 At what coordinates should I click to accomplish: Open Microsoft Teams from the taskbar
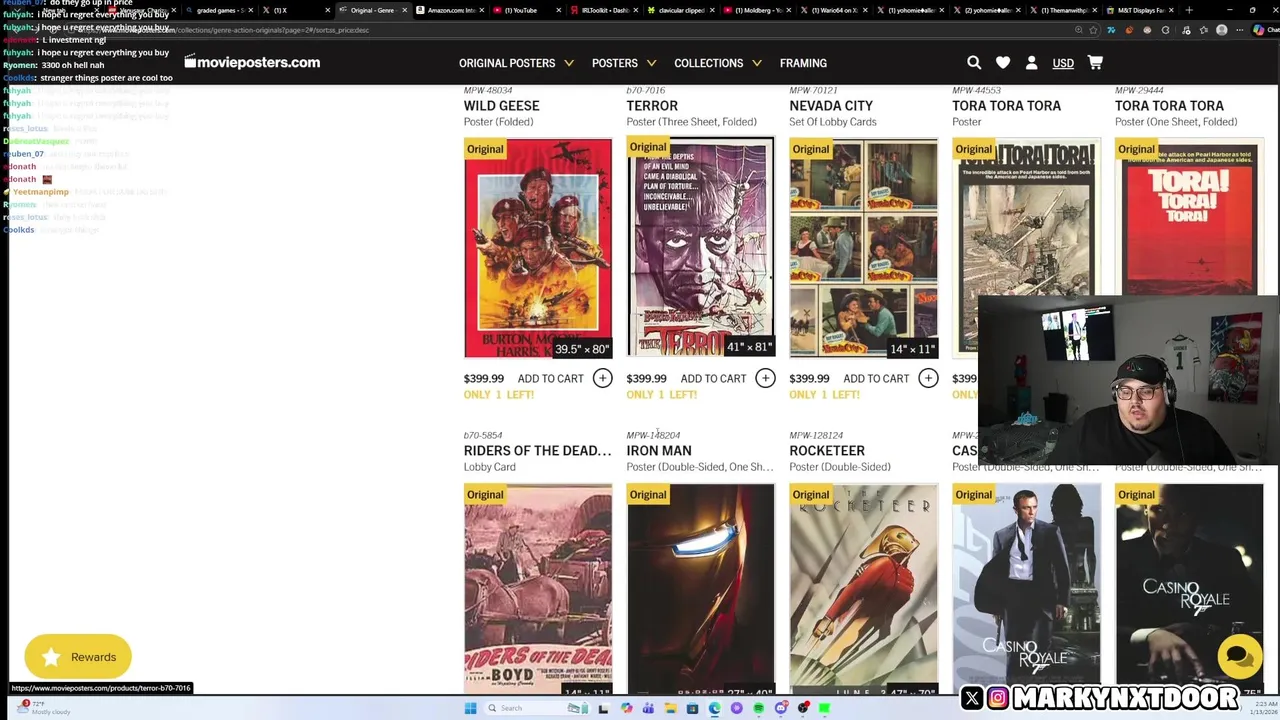coord(648,708)
